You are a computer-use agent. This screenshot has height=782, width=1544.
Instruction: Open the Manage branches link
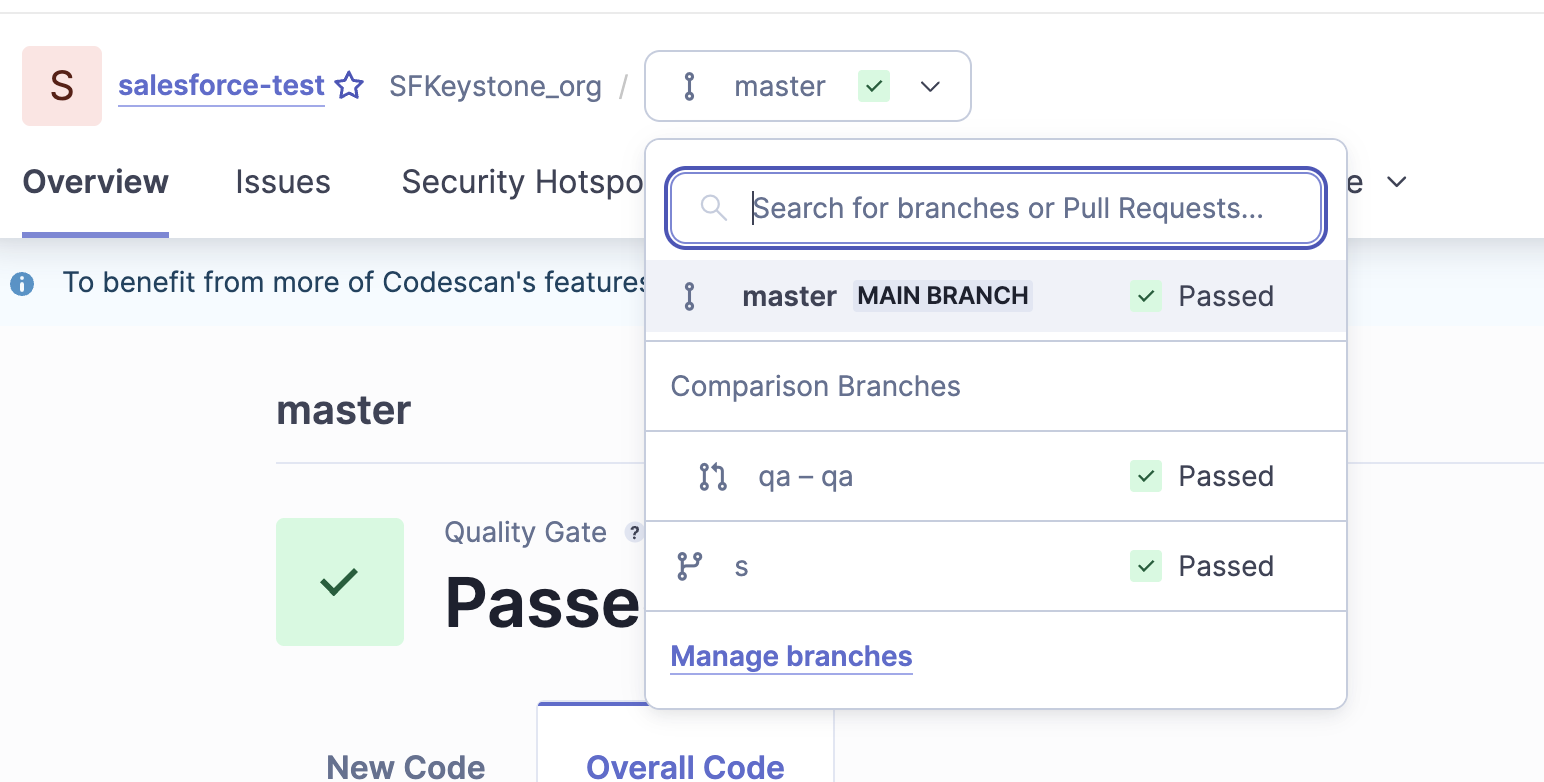click(791, 656)
